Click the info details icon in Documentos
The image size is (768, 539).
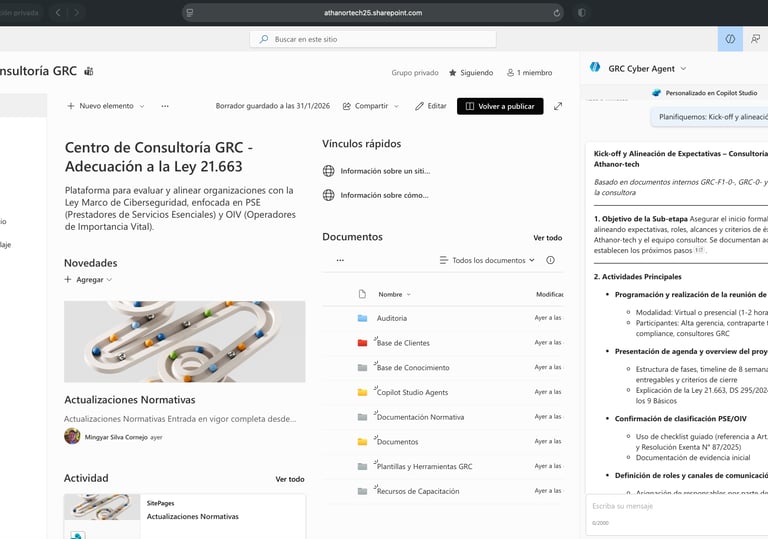(x=550, y=260)
